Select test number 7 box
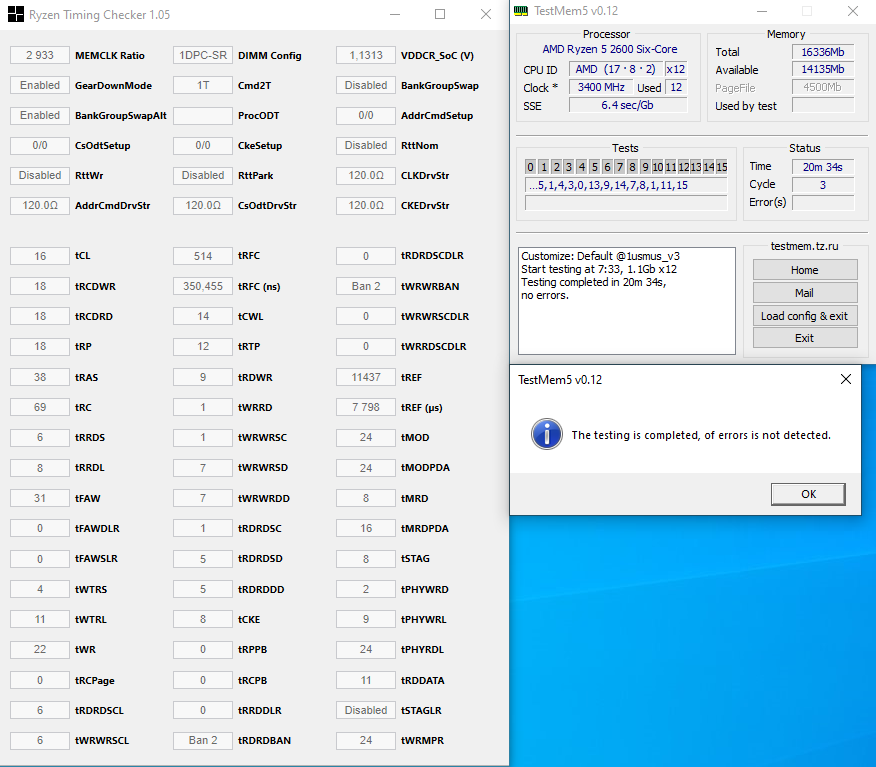The height and width of the screenshot is (767, 876). 620,166
